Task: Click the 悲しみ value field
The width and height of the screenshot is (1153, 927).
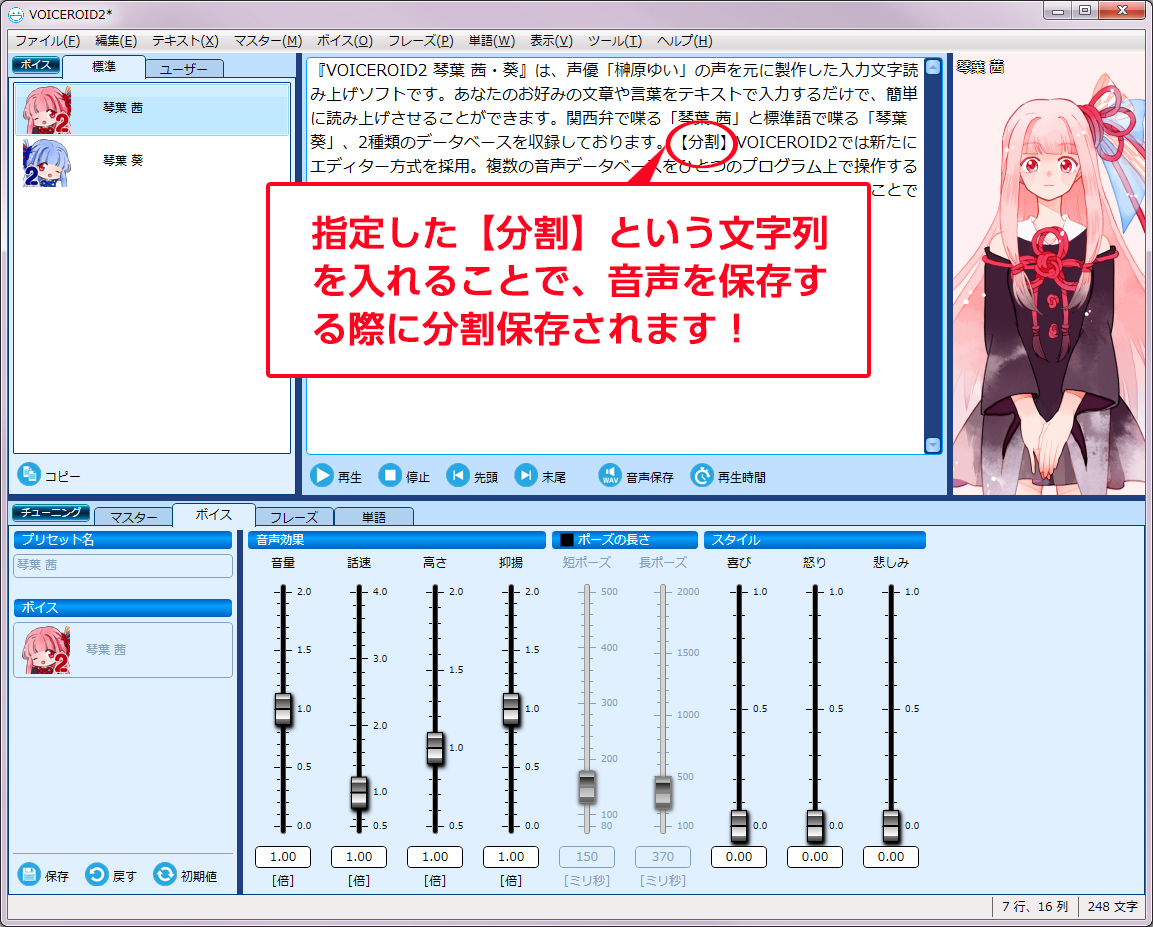Action: pos(891,857)
